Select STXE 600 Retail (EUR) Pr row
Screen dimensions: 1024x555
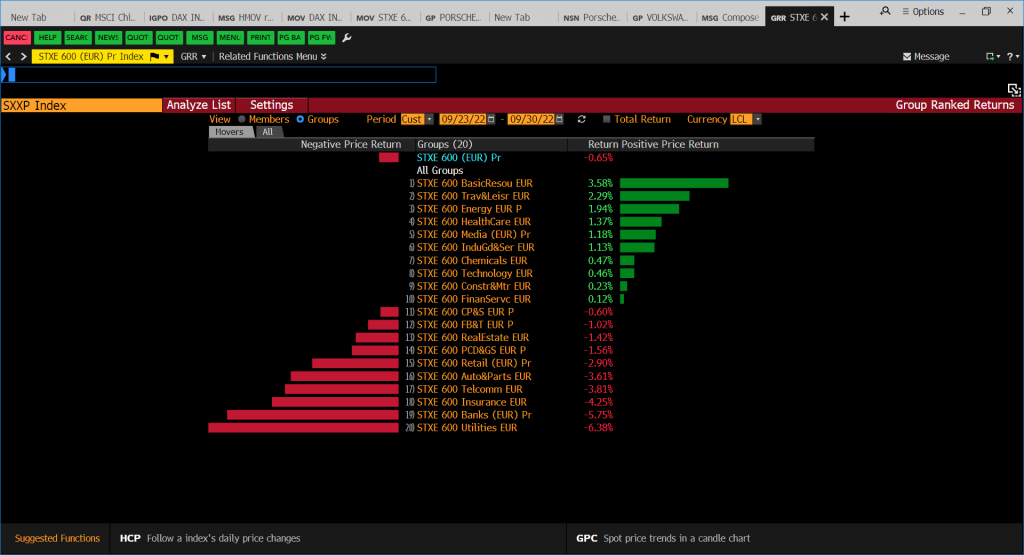coord(474,363)
